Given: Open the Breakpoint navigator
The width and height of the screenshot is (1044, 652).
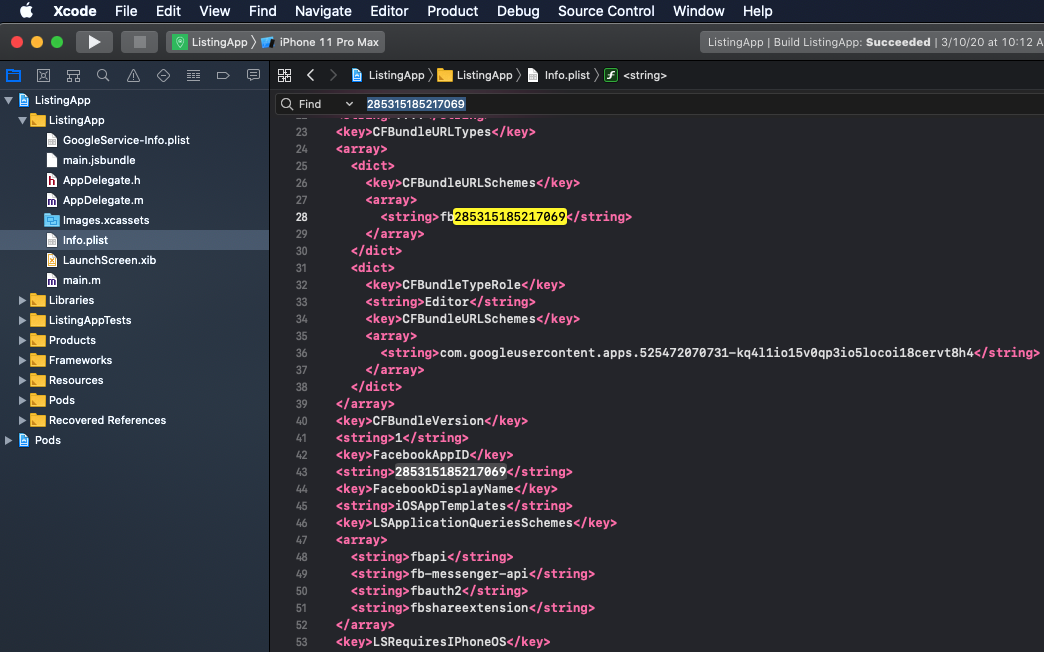Looking at the screenshot, I should point(223,76).
